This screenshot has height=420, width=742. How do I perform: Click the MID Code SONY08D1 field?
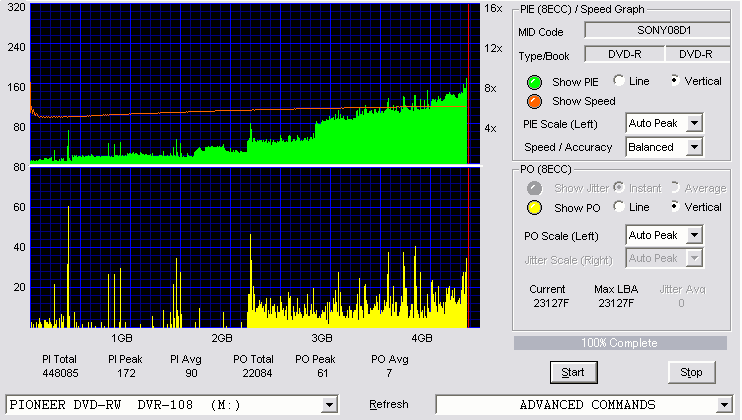(x=658, y=30)
